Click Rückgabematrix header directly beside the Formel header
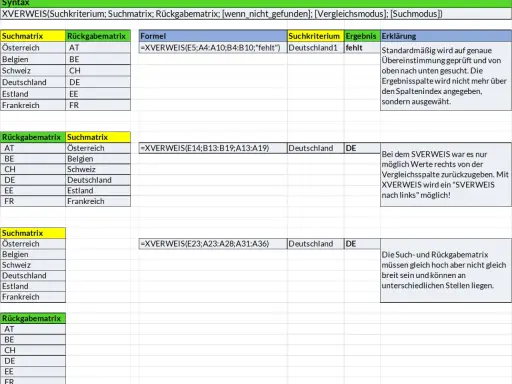Image resolution: width=512 pixels, height=384 pixels. (98, 36)
